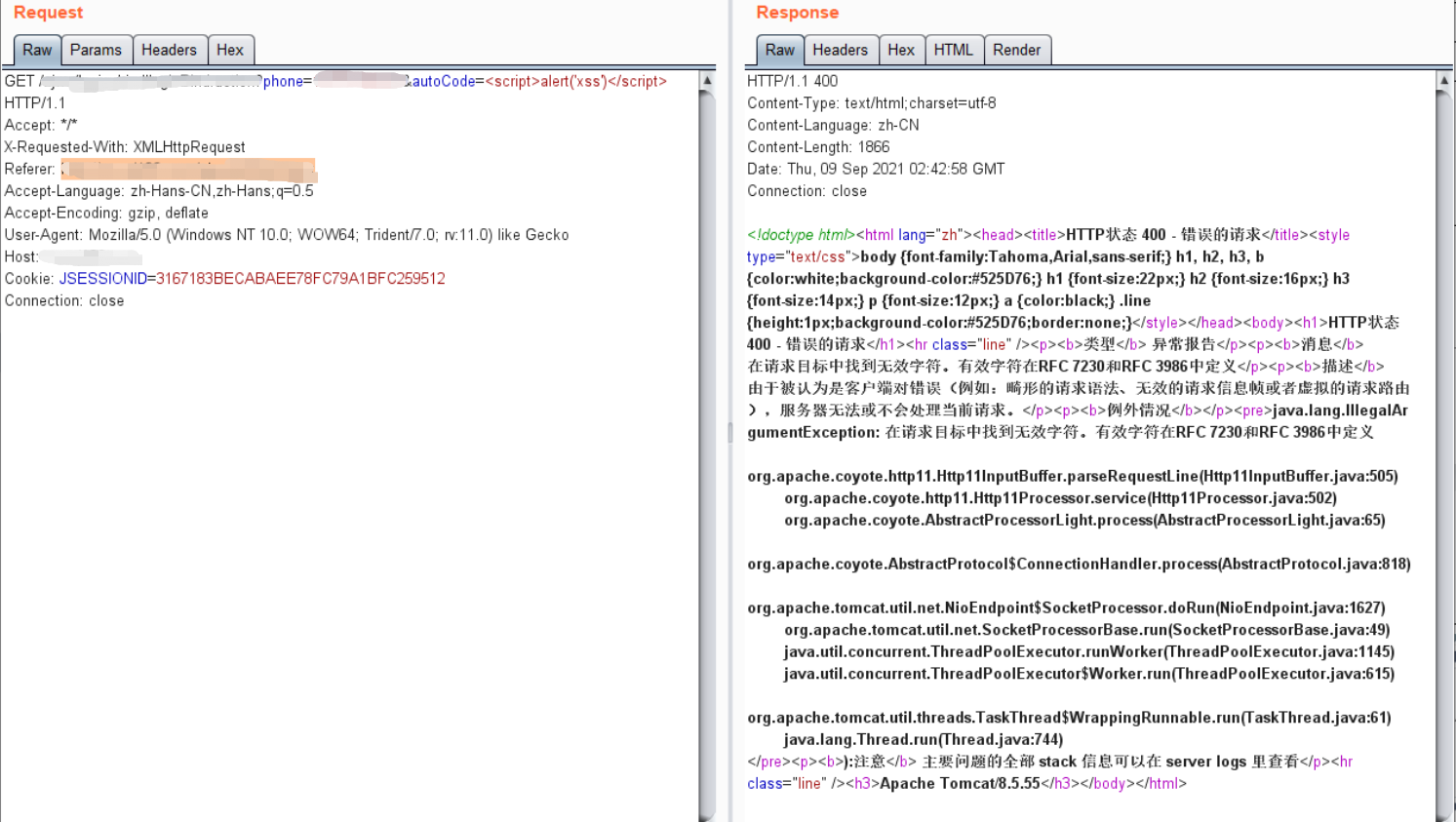This screenshot has height=822, width=1456.
Task: Click the Content-Length: 1866 line
Action: point(818,147)
